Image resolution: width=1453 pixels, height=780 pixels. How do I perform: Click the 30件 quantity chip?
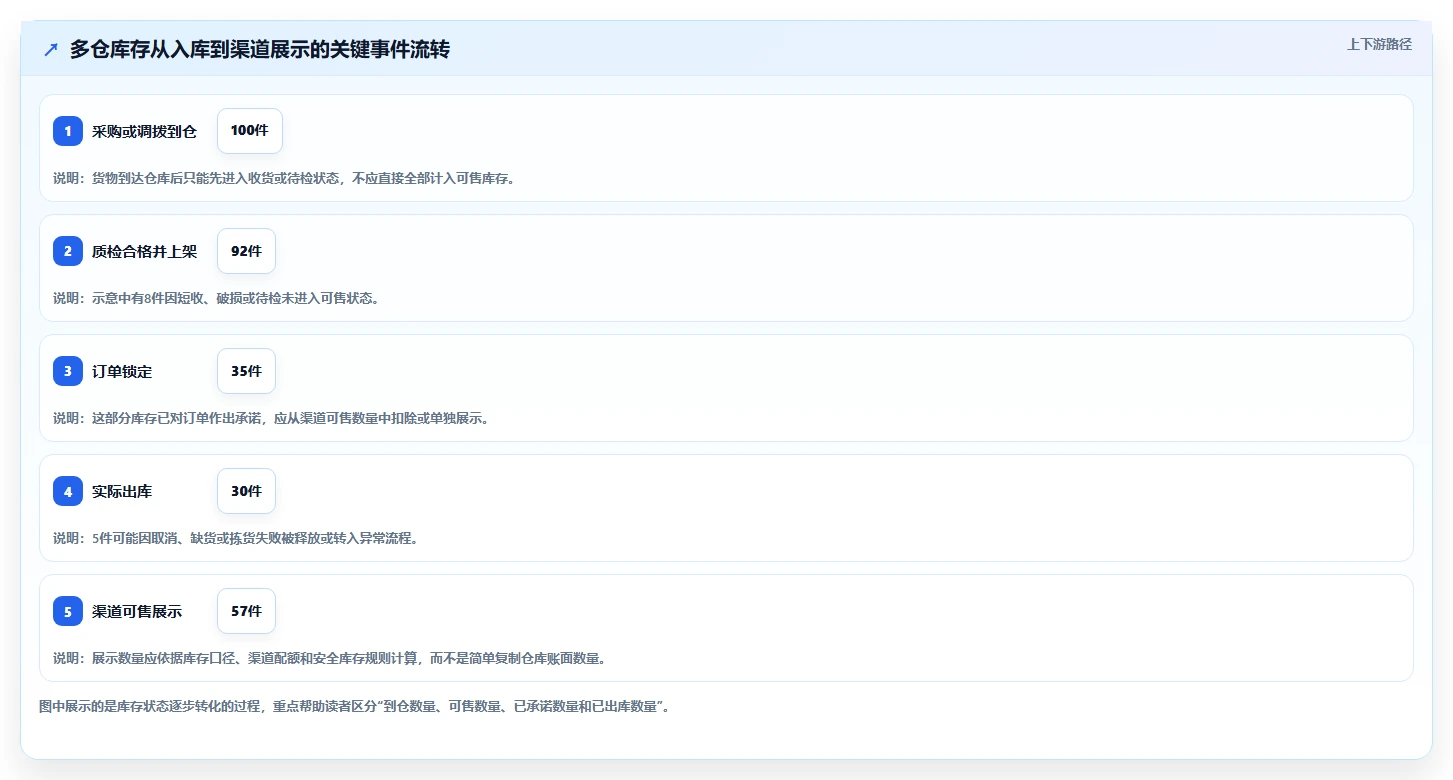(246, 491)
